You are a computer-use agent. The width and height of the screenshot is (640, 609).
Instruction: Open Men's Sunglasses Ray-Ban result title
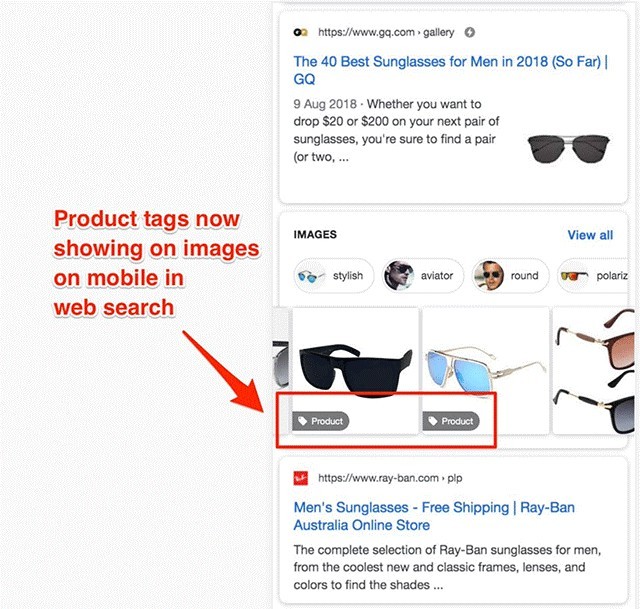pos(434,516)
